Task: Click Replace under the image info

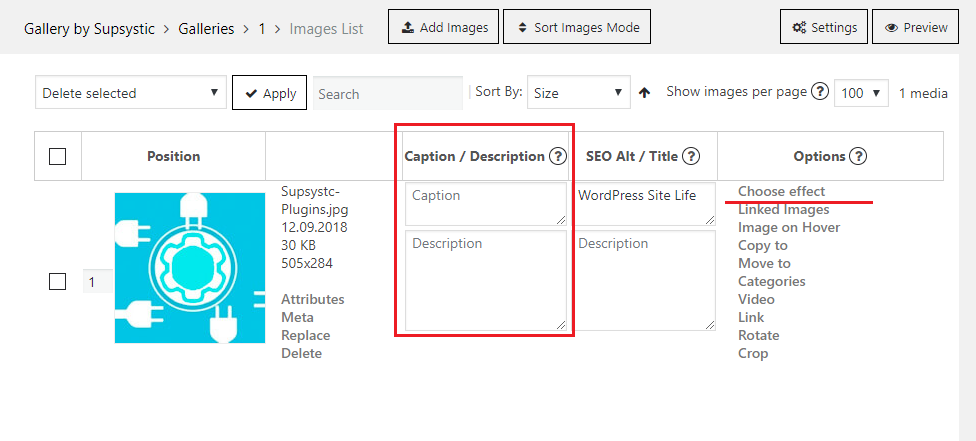Action: (x=306, y=335)
